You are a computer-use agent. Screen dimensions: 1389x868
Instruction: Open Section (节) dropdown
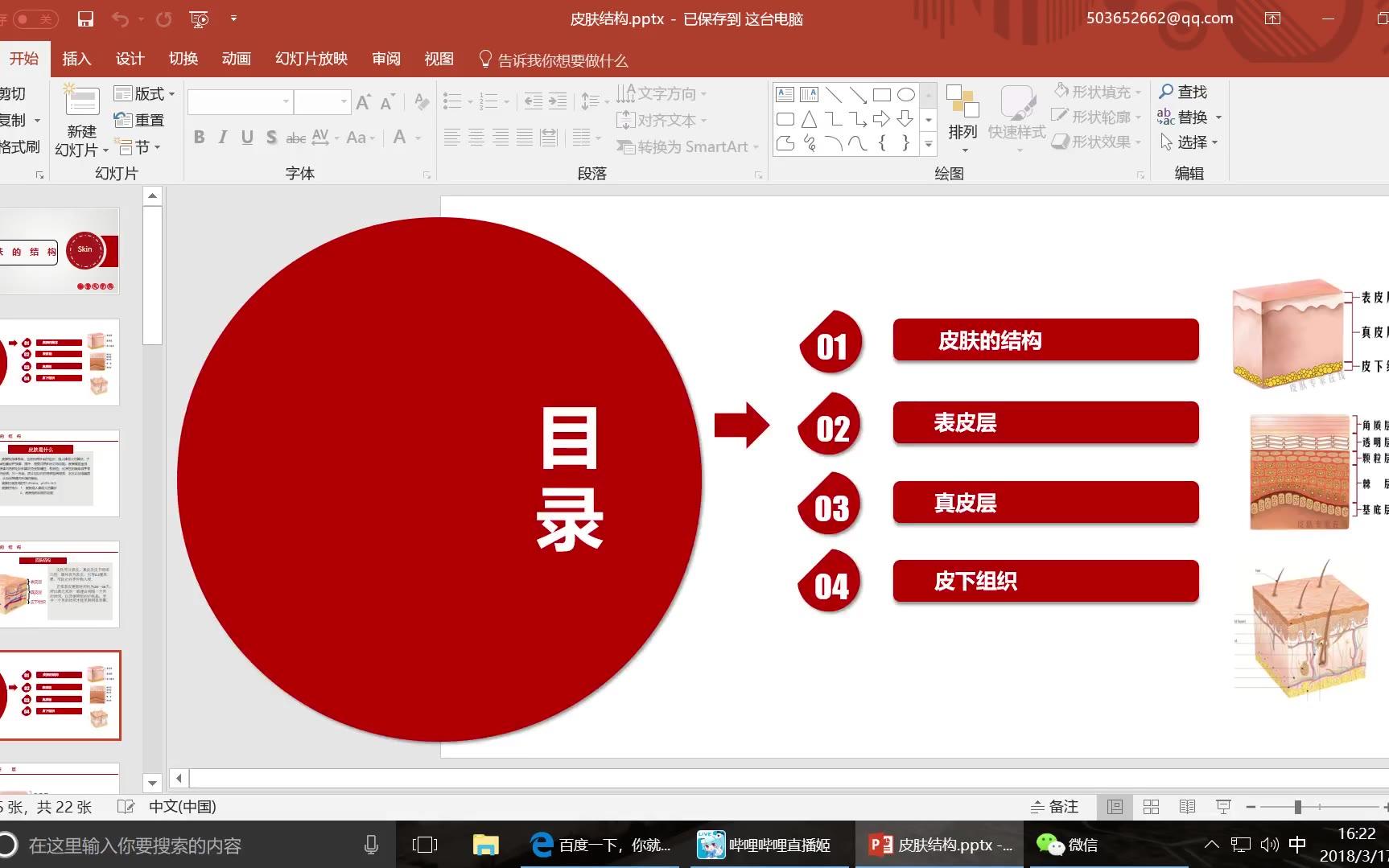tap(140, 147)
